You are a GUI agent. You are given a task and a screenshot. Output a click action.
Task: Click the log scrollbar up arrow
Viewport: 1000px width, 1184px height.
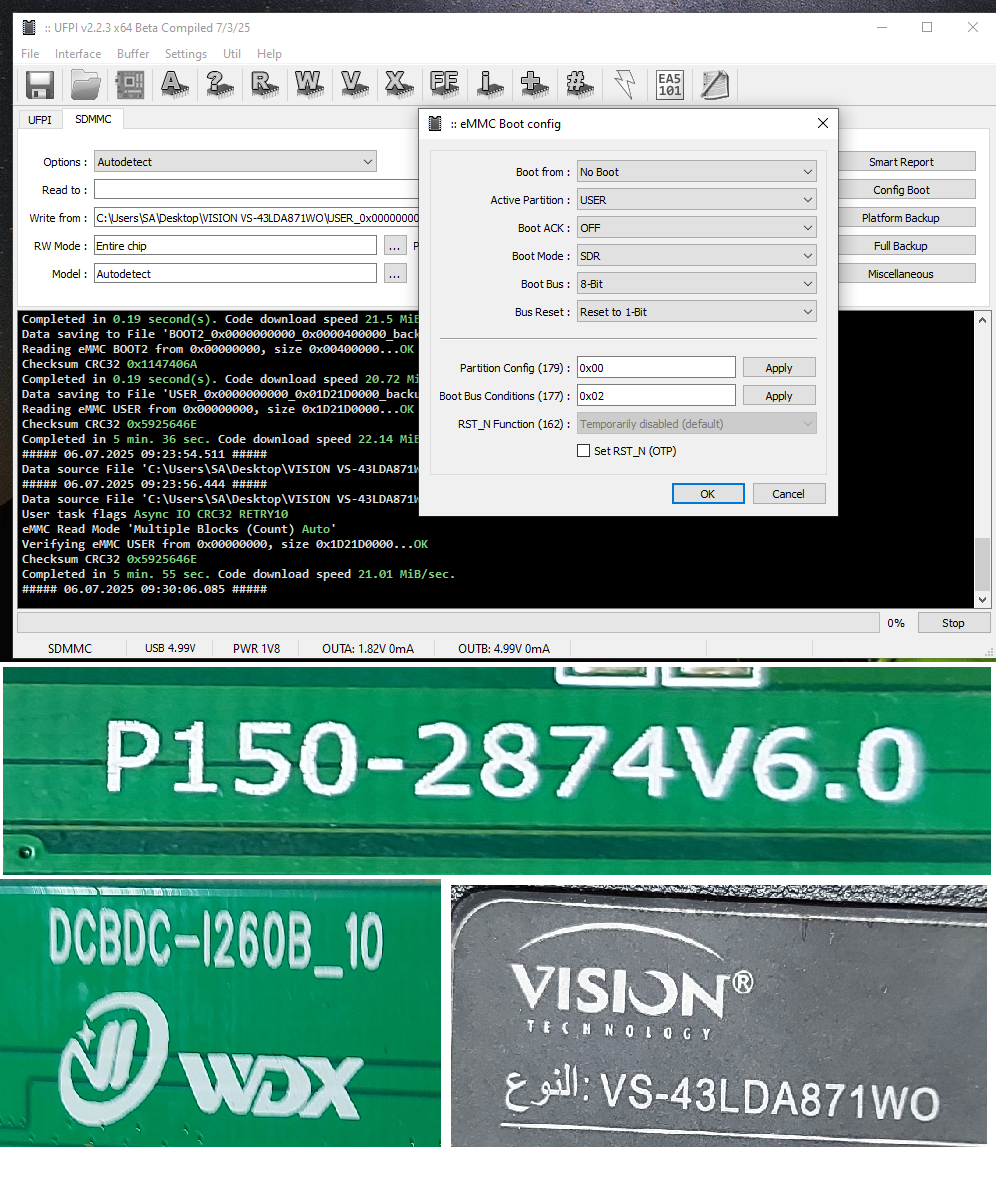point(982,320)
